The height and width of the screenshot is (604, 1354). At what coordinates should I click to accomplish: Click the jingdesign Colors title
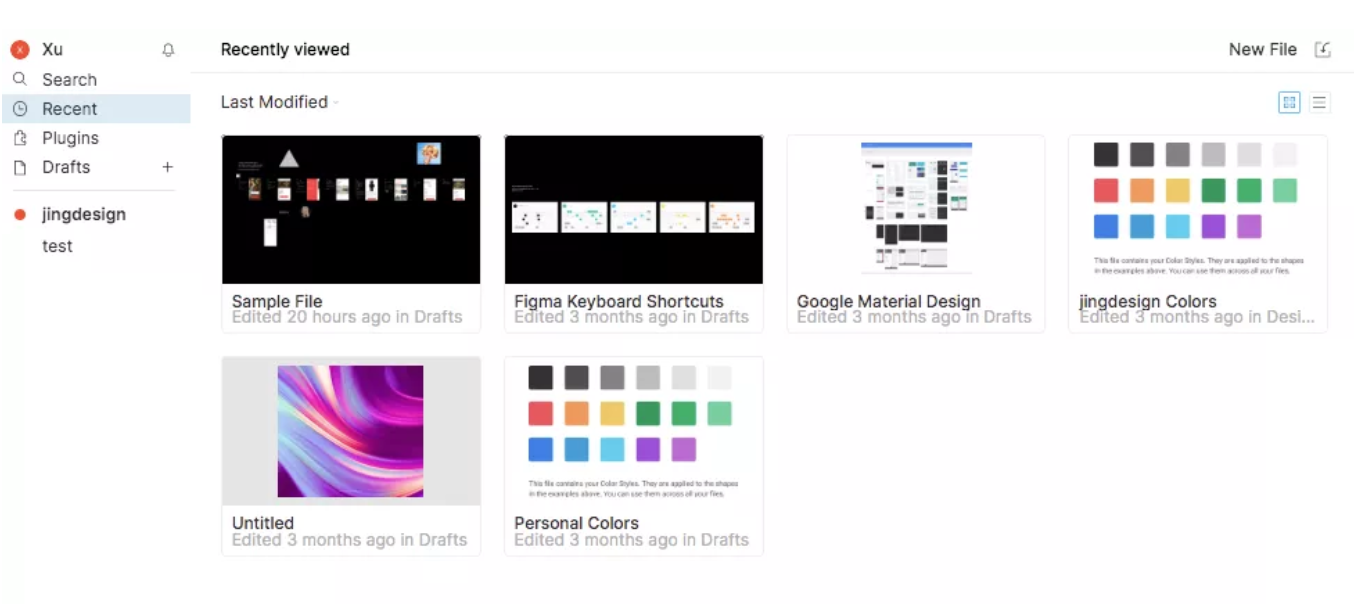[x=1148, y=301]
